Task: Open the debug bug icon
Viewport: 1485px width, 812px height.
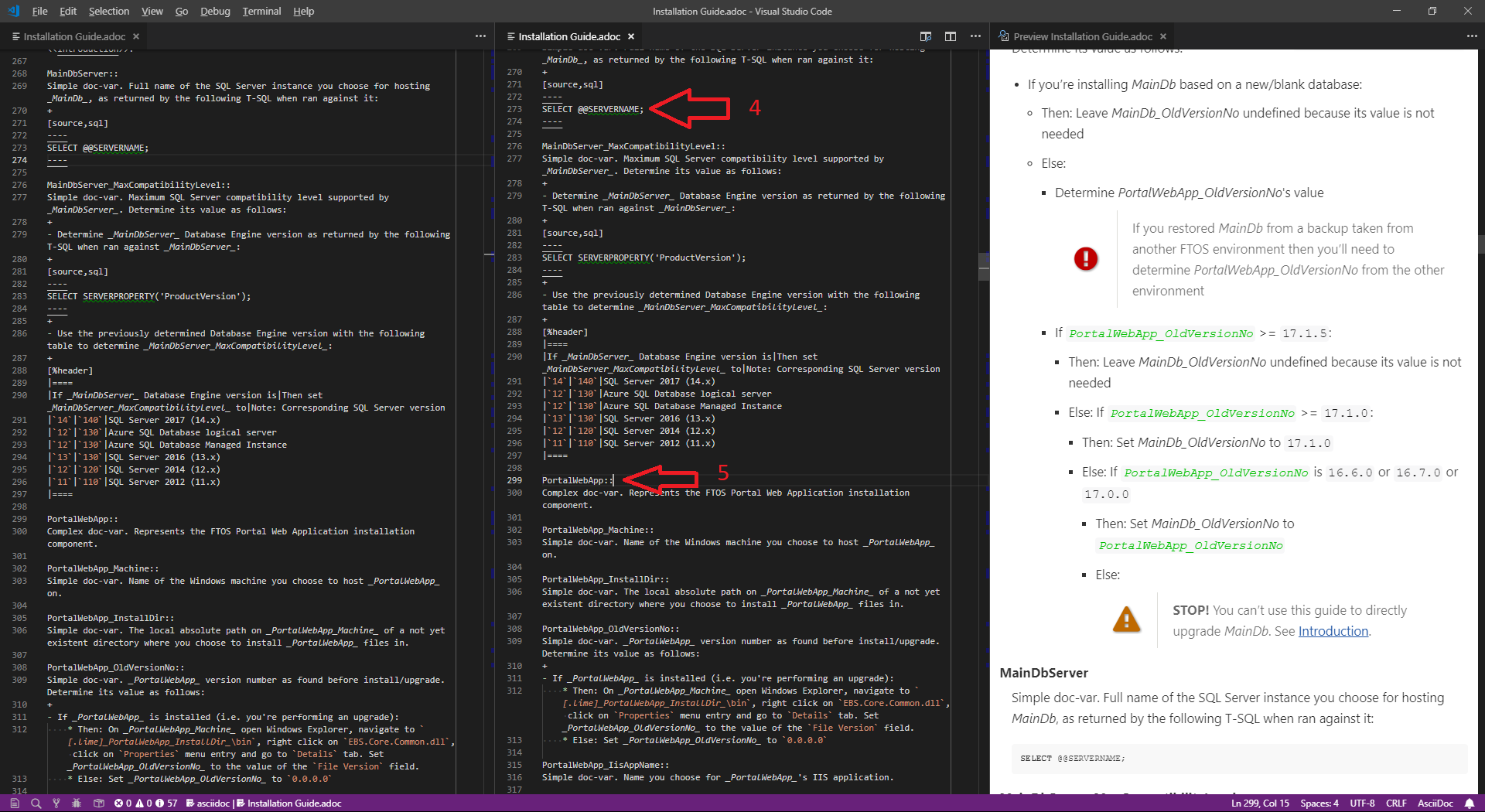Action: [76, 803]
